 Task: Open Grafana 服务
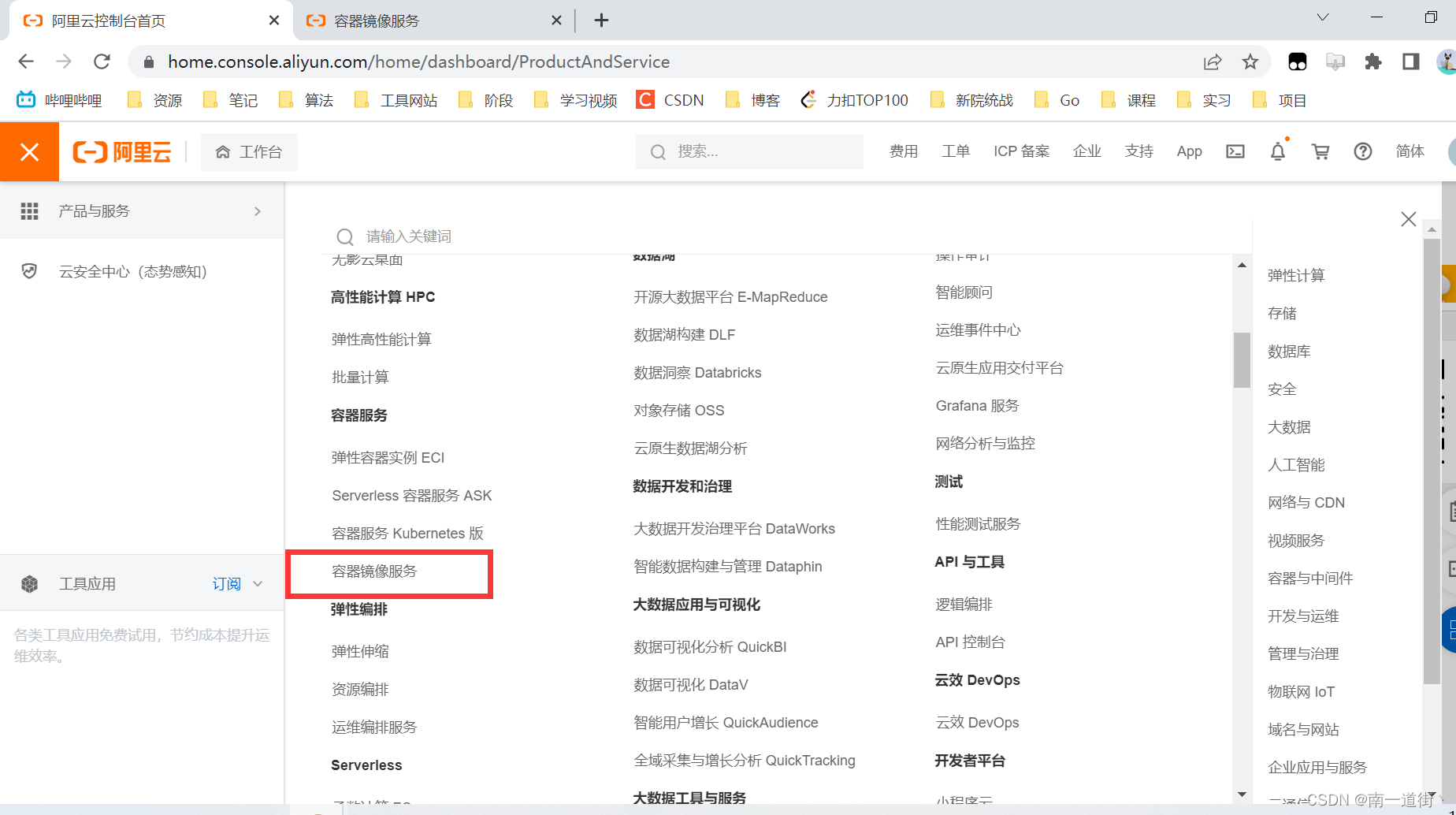tap(977, 406)
